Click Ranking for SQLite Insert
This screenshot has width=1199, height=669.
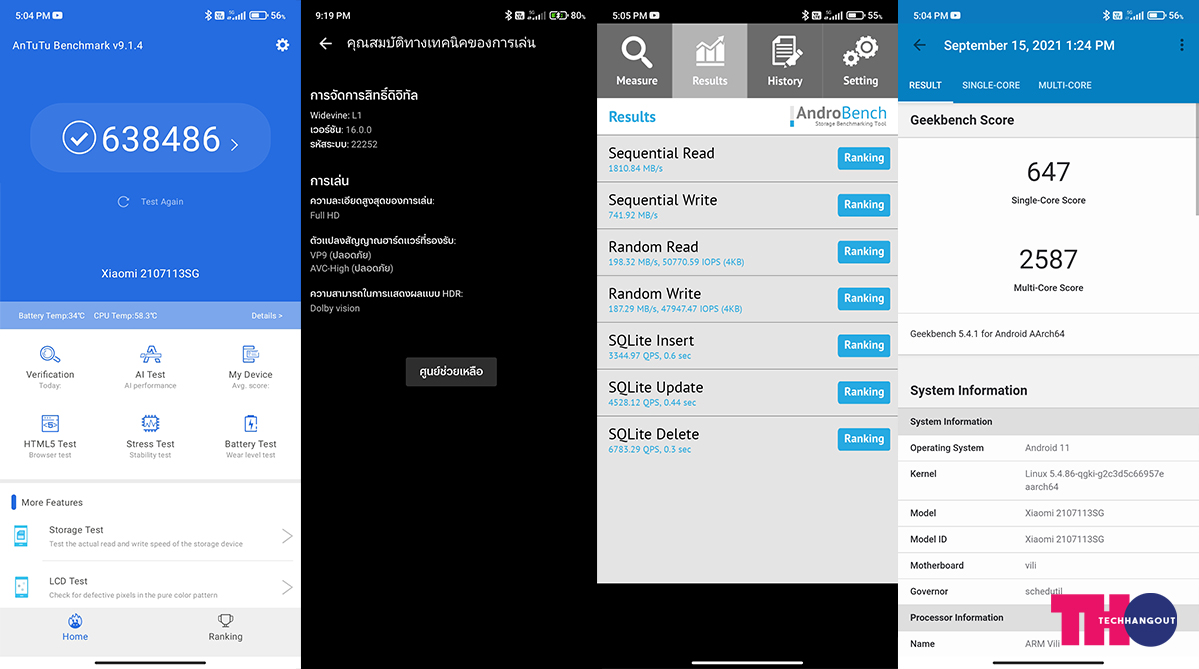coord(864,345)
